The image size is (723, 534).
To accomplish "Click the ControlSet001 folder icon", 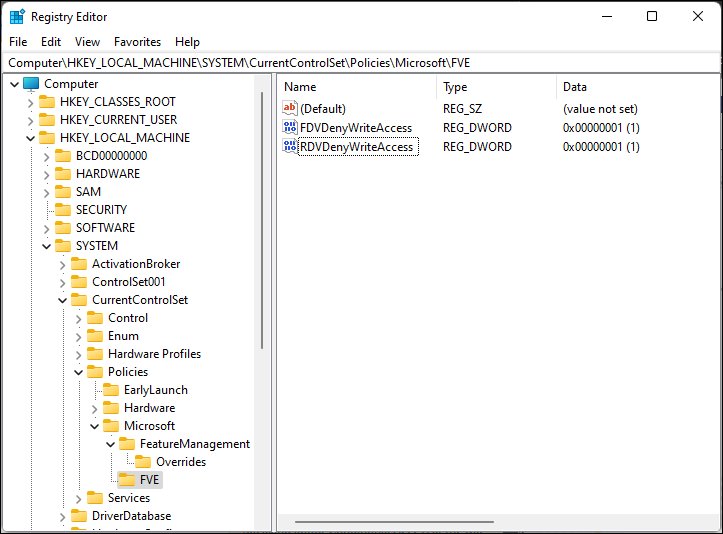I will tap(79, 281).
